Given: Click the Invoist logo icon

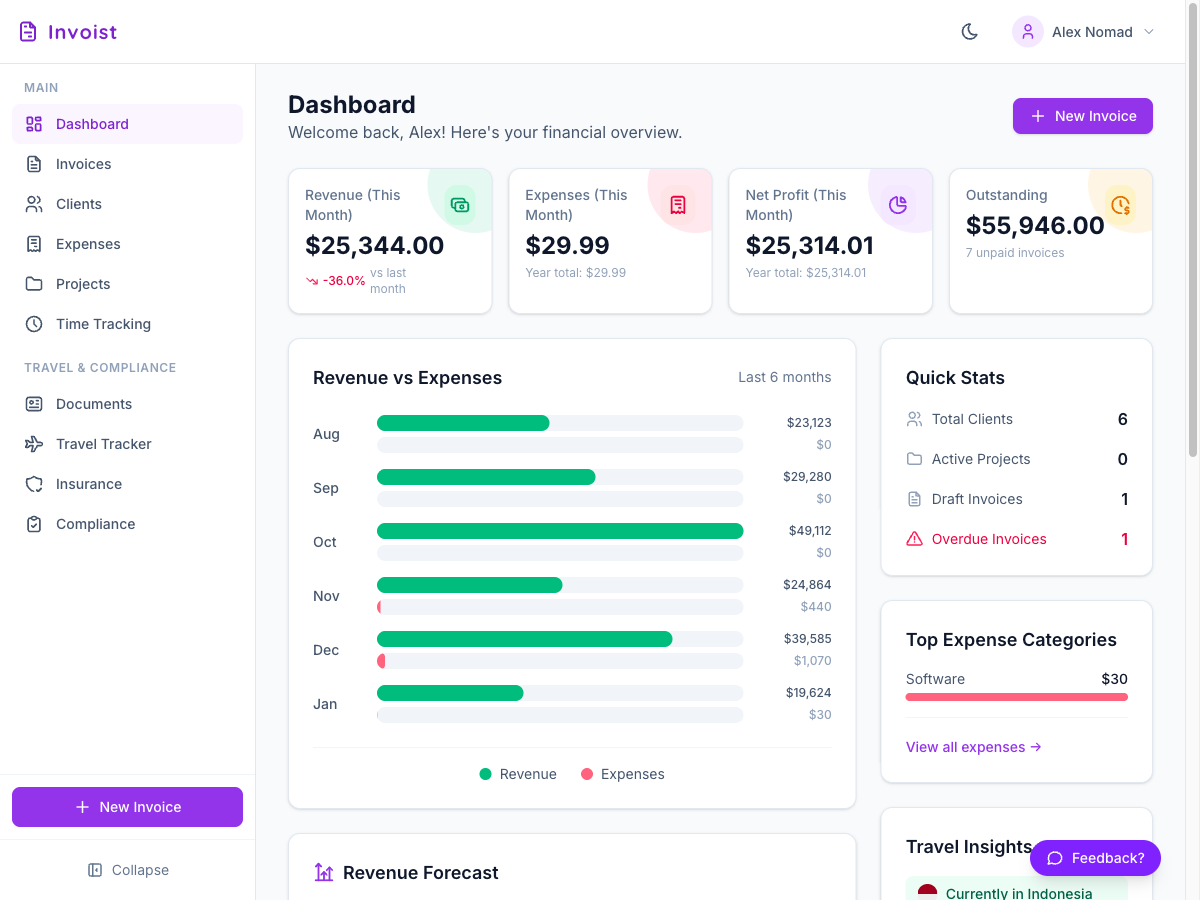Looking at the screenshot, I should point(28,32).
